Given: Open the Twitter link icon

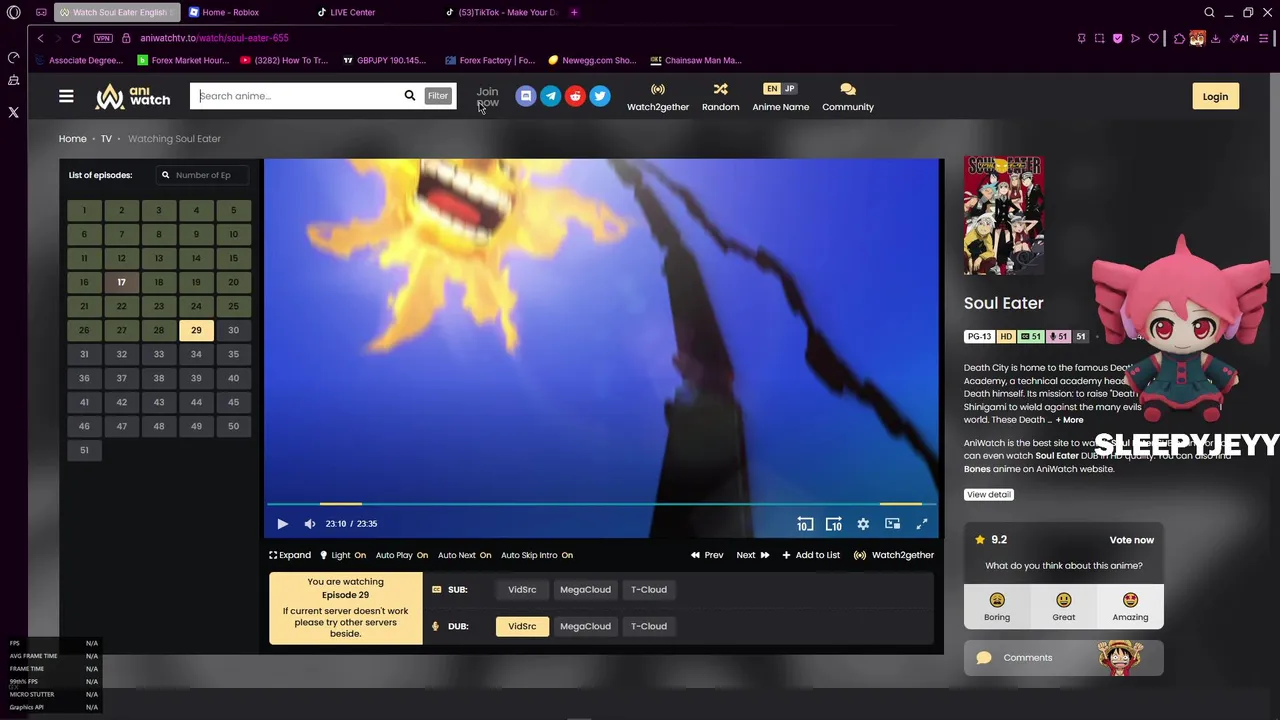Looking at the screenshot, I should pyautogui.click(x=599, y=96).
